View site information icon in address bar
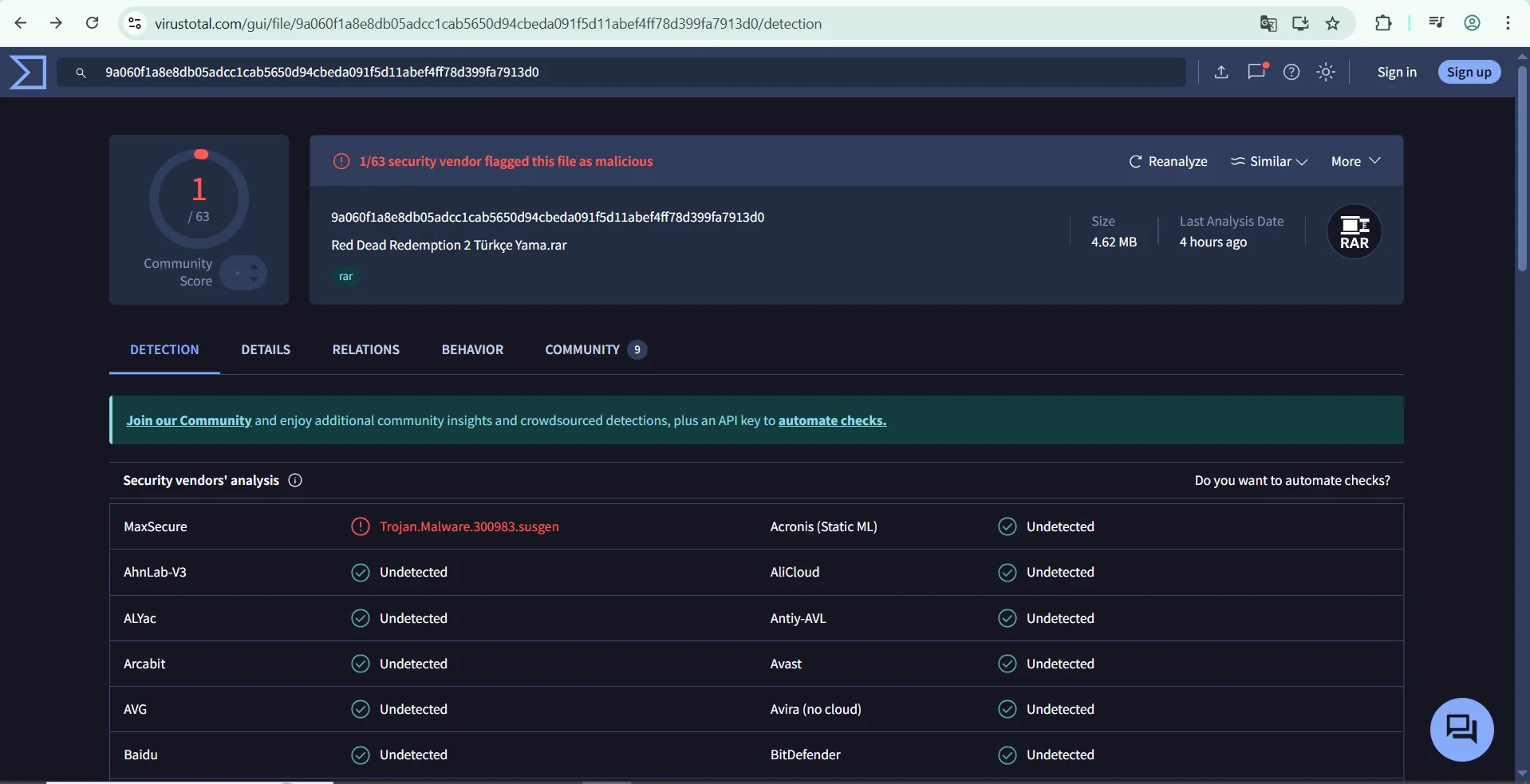 (135, 24)
